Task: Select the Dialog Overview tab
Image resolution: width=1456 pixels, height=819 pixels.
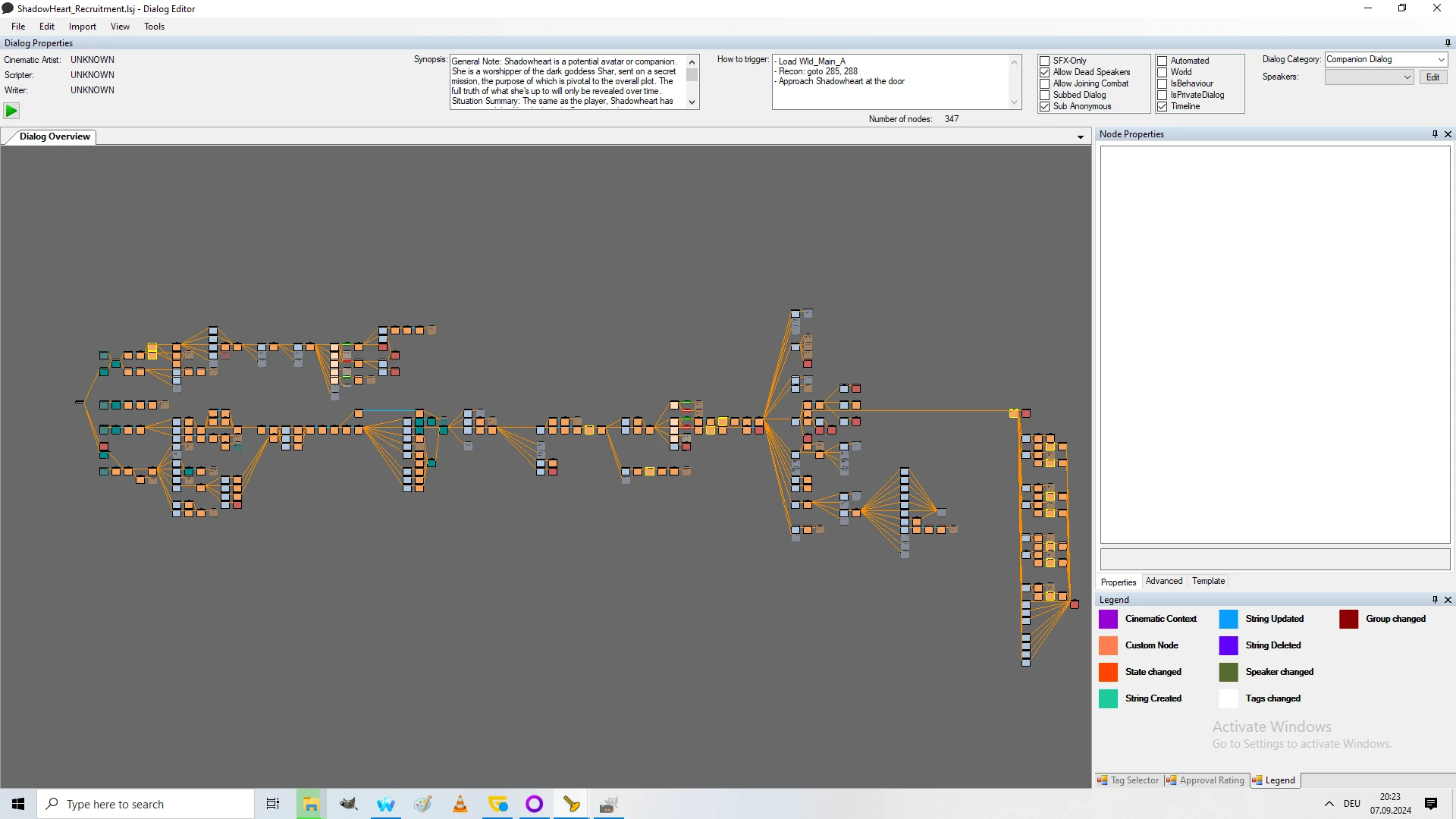Action: pyautogui.click(x=55, y=136)
